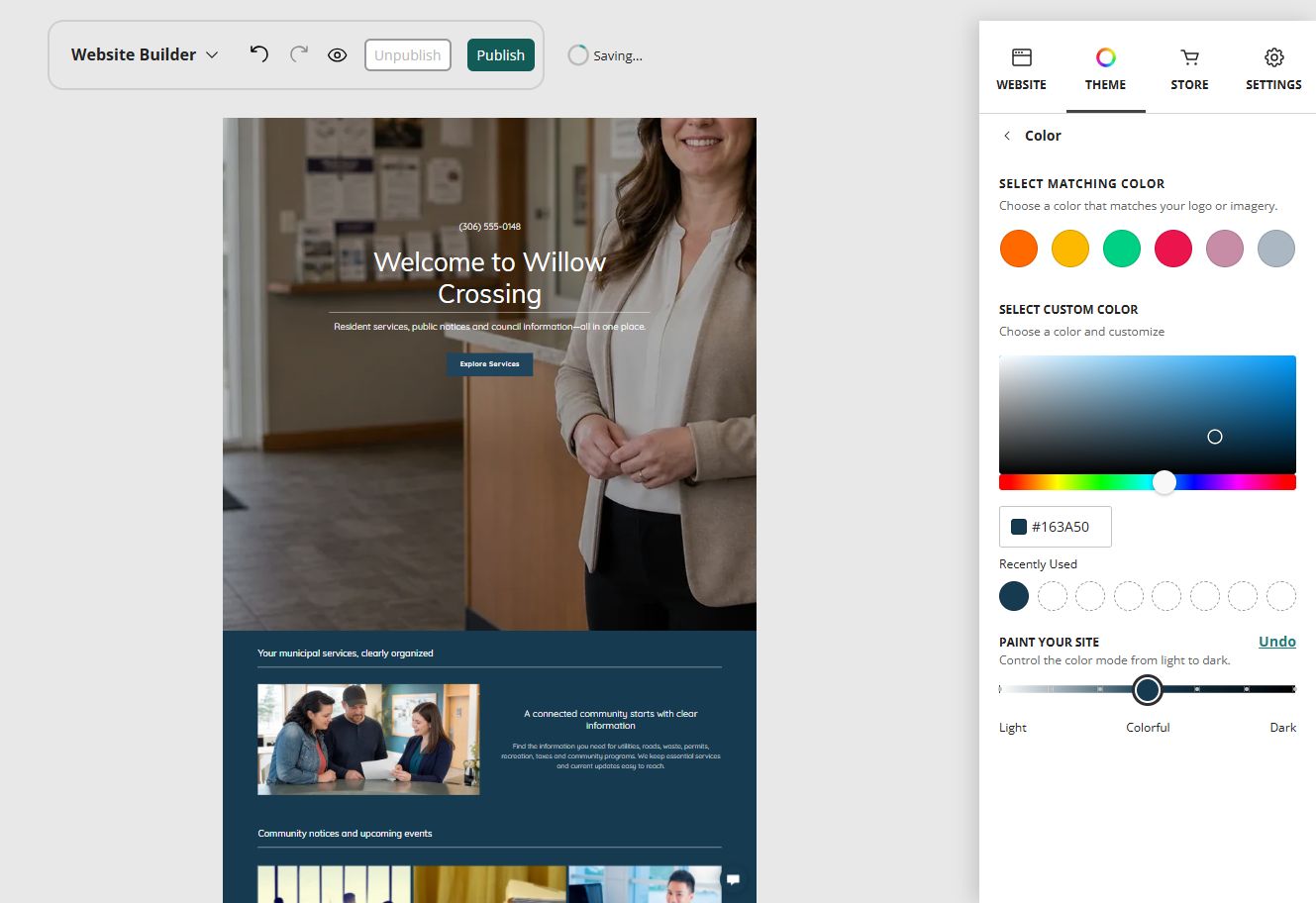Screen dimensions: 1316x903
Task: Click the Undo link in Paint Your Site
Action: click(x=1277, y=642)
